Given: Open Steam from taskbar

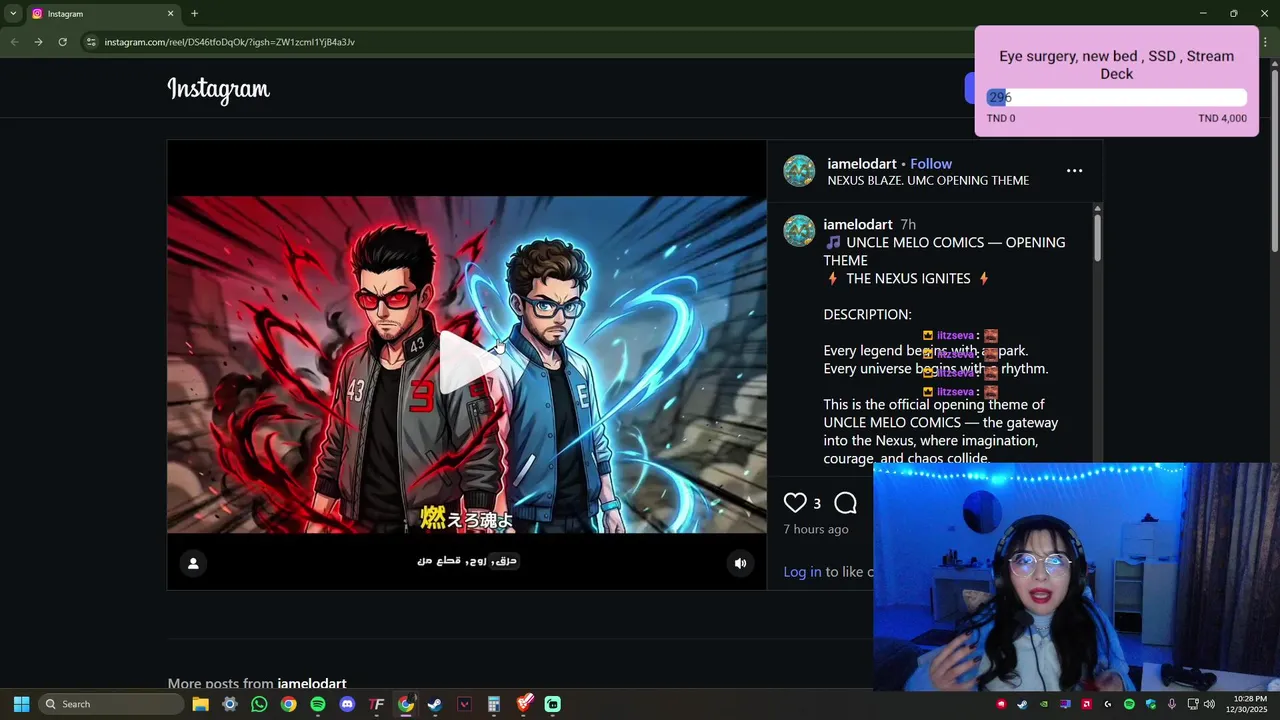Looking at the screenshot, I should pos(435,704).
